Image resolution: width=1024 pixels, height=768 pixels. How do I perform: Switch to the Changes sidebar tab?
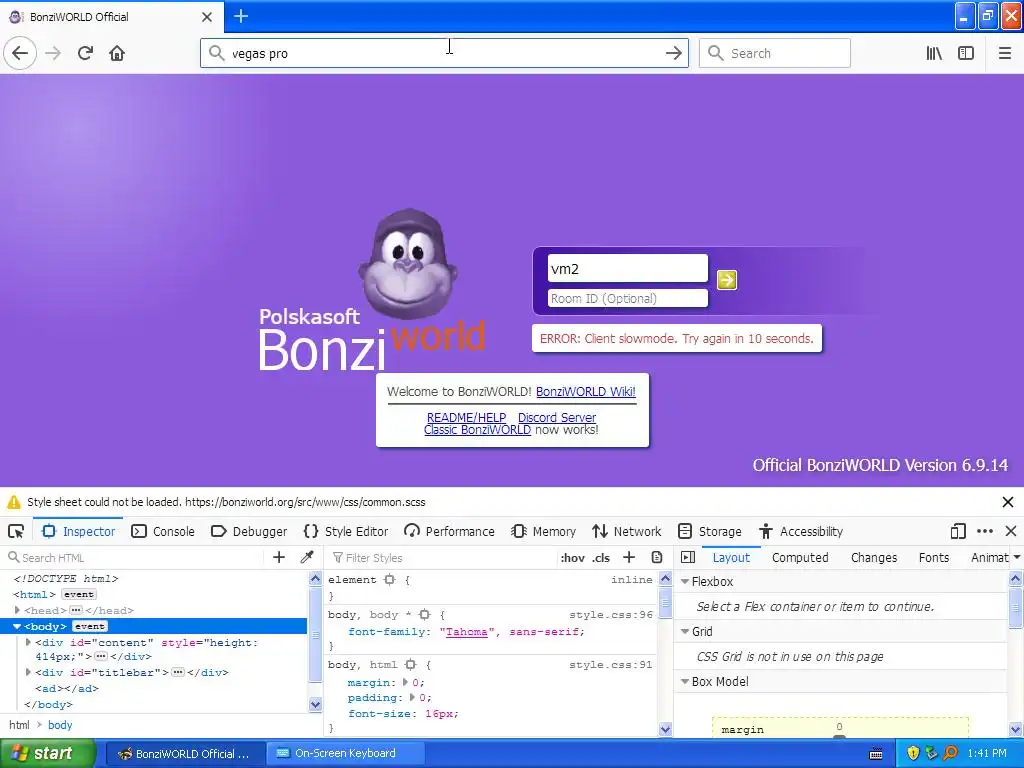pos(874,558)
